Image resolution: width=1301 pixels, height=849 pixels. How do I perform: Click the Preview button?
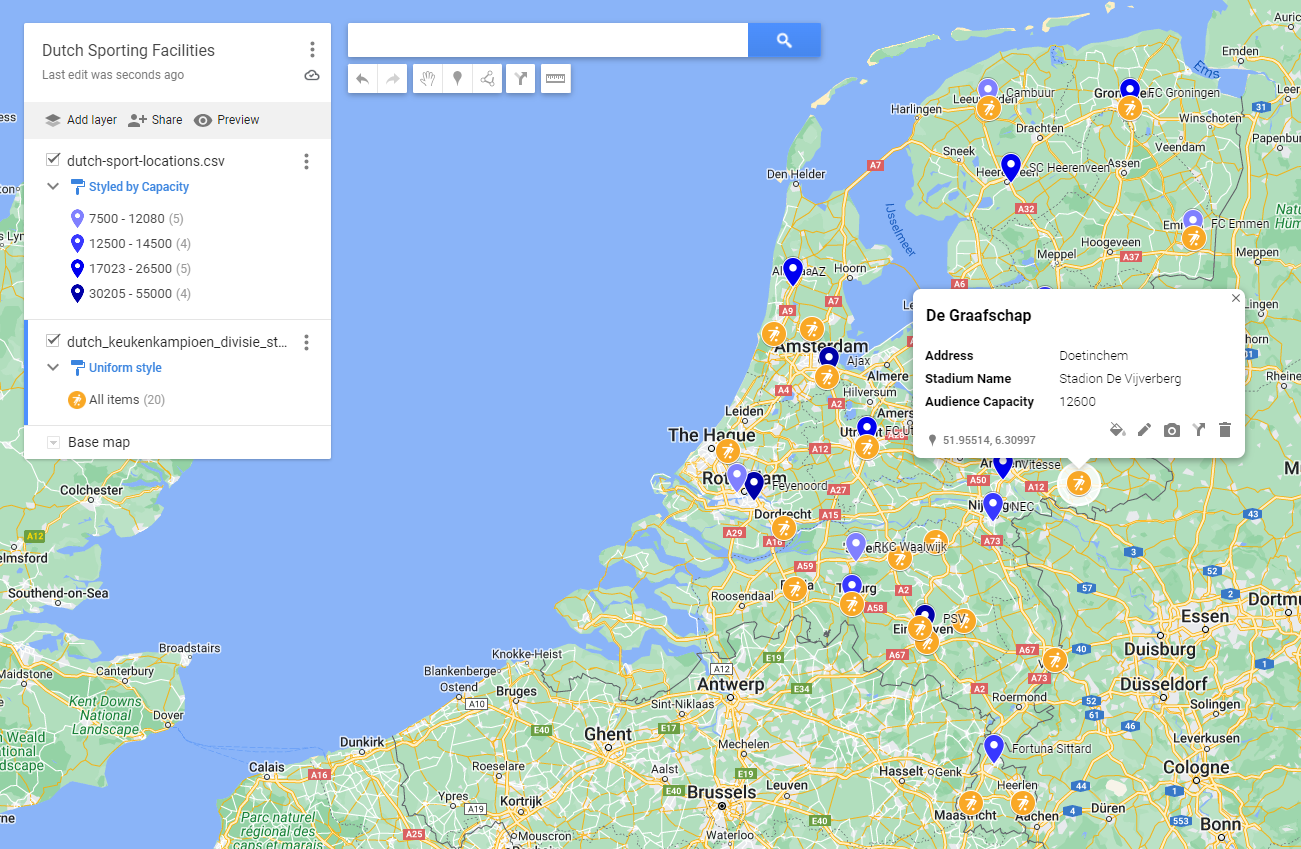click(227, 120)
